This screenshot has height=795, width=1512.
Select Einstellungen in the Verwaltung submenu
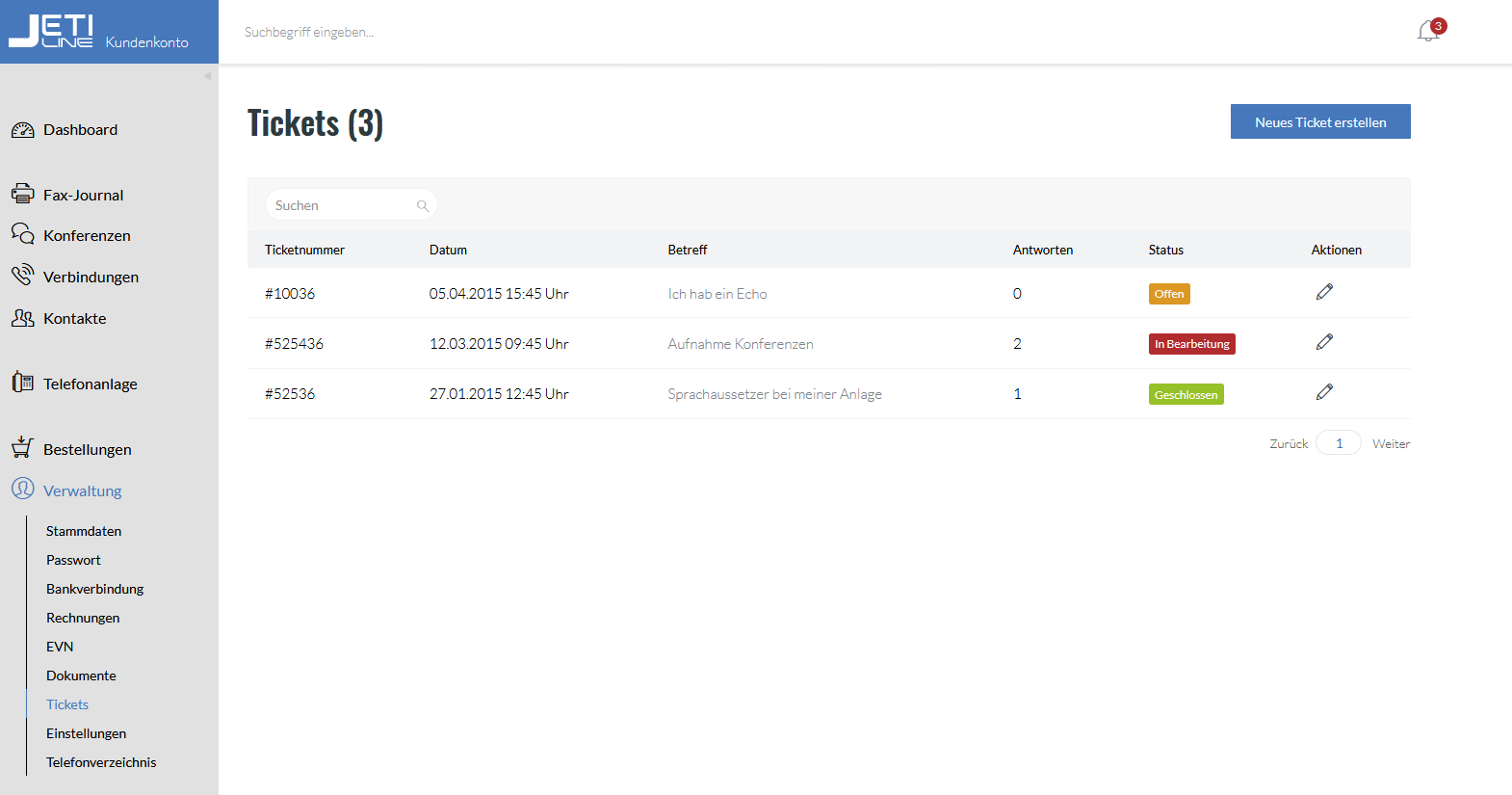click(86, 733)
